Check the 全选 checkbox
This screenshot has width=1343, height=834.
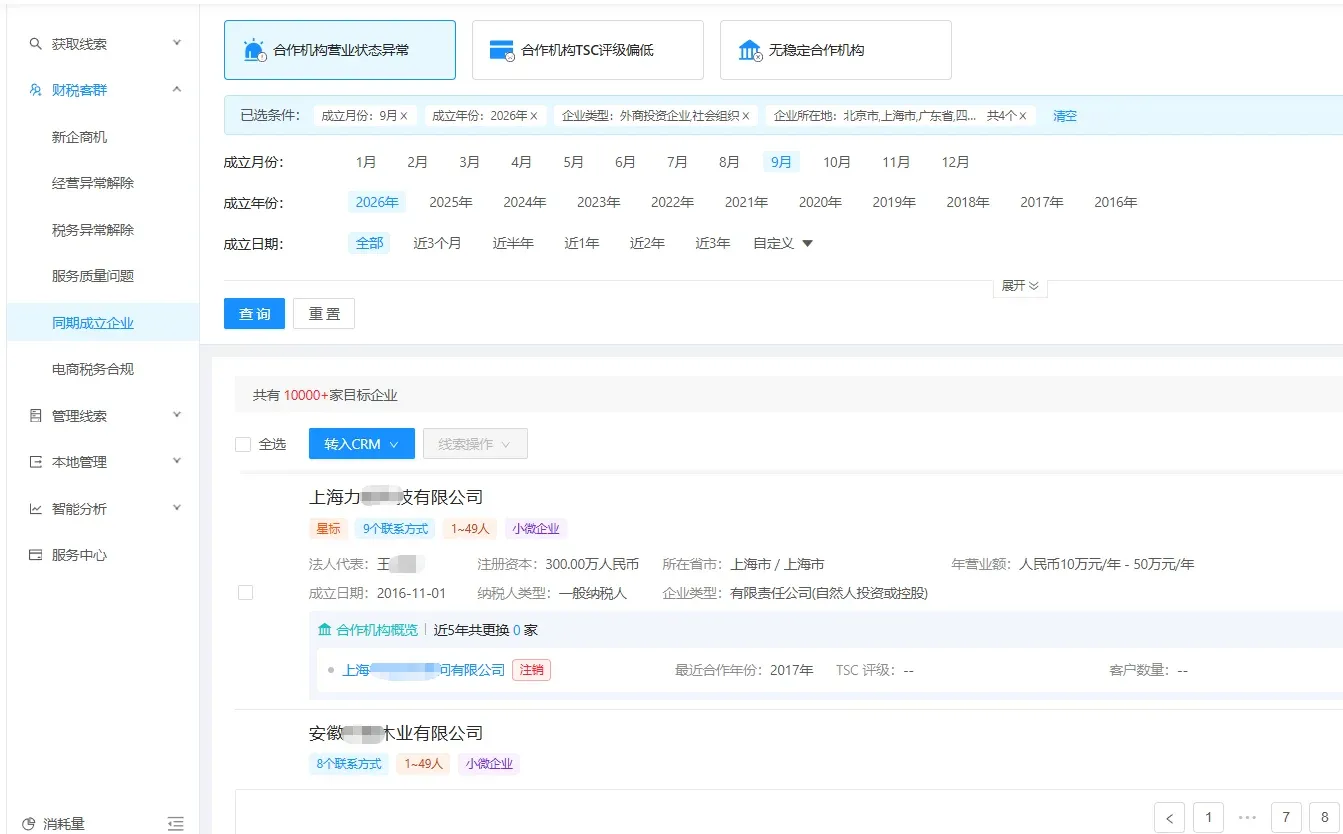(x=243, y=444)
